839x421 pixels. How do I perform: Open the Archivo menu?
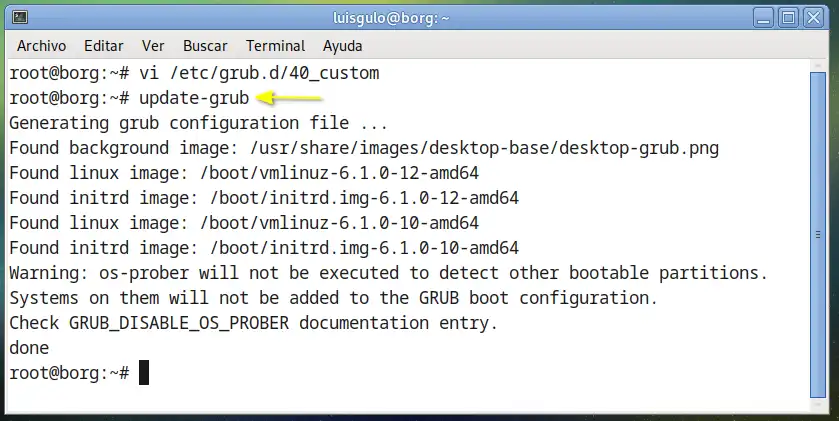point(41,46)
